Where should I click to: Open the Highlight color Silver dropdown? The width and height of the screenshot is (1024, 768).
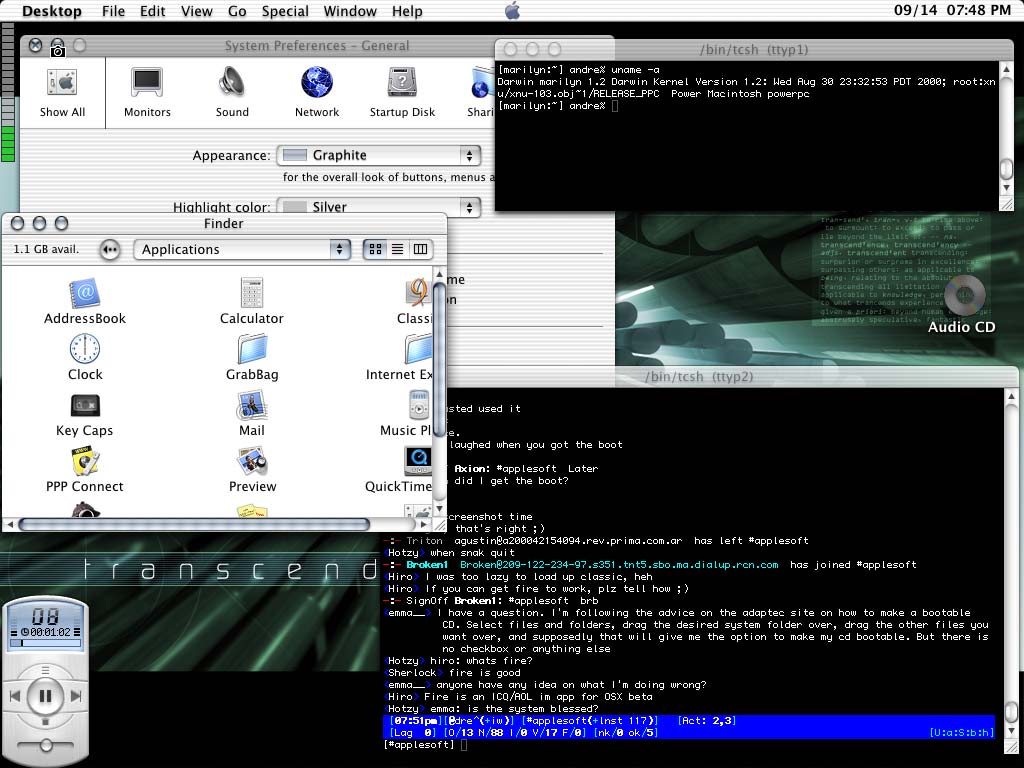pyautogui.click(x=378, y=207)
